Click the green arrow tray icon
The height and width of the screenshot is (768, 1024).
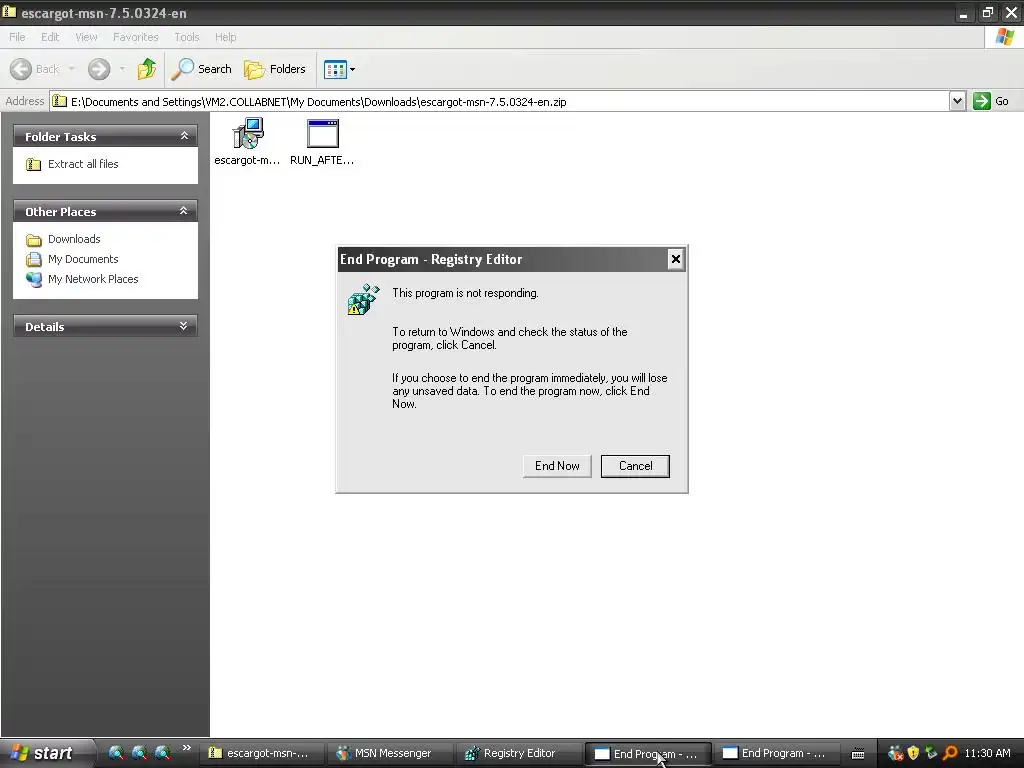(931, 753)
